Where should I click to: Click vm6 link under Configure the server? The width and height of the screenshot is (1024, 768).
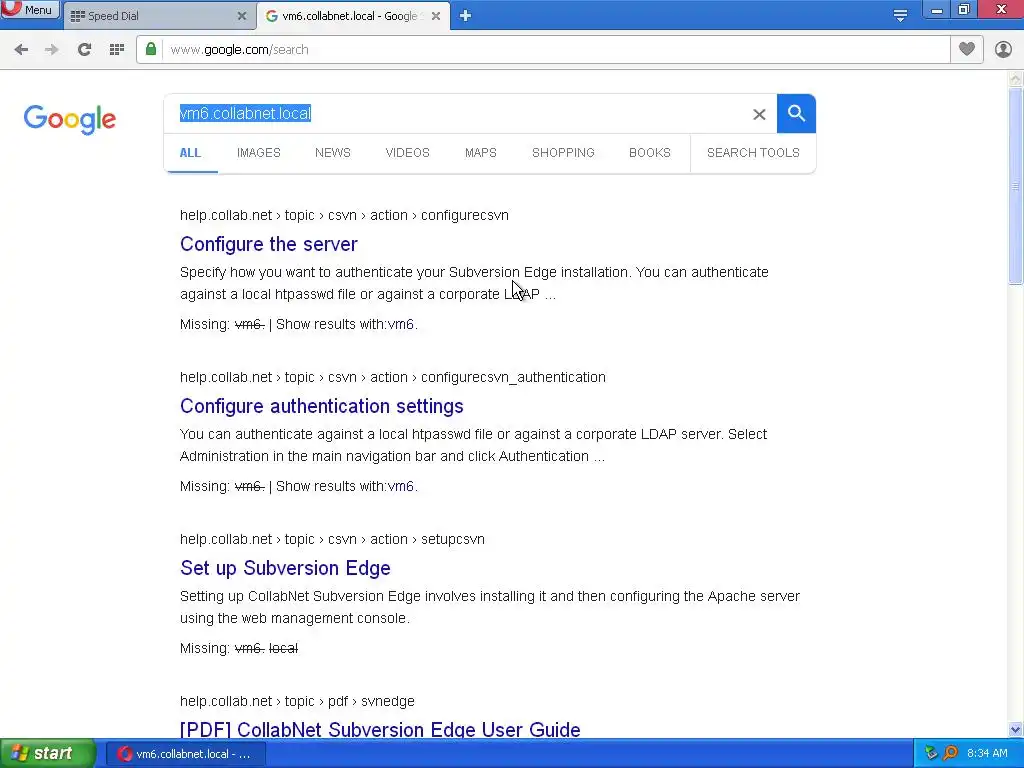pos(400,325)
